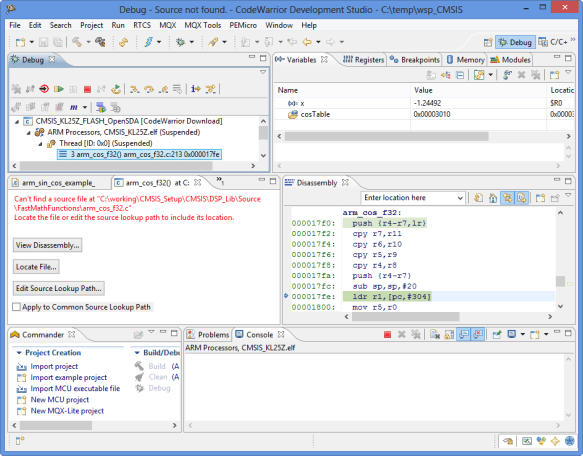Collapse the ARM Processors, CMSIS_KL25Z.elf node
This screenshot has height=456, width=583.
(x=29, y=133)
